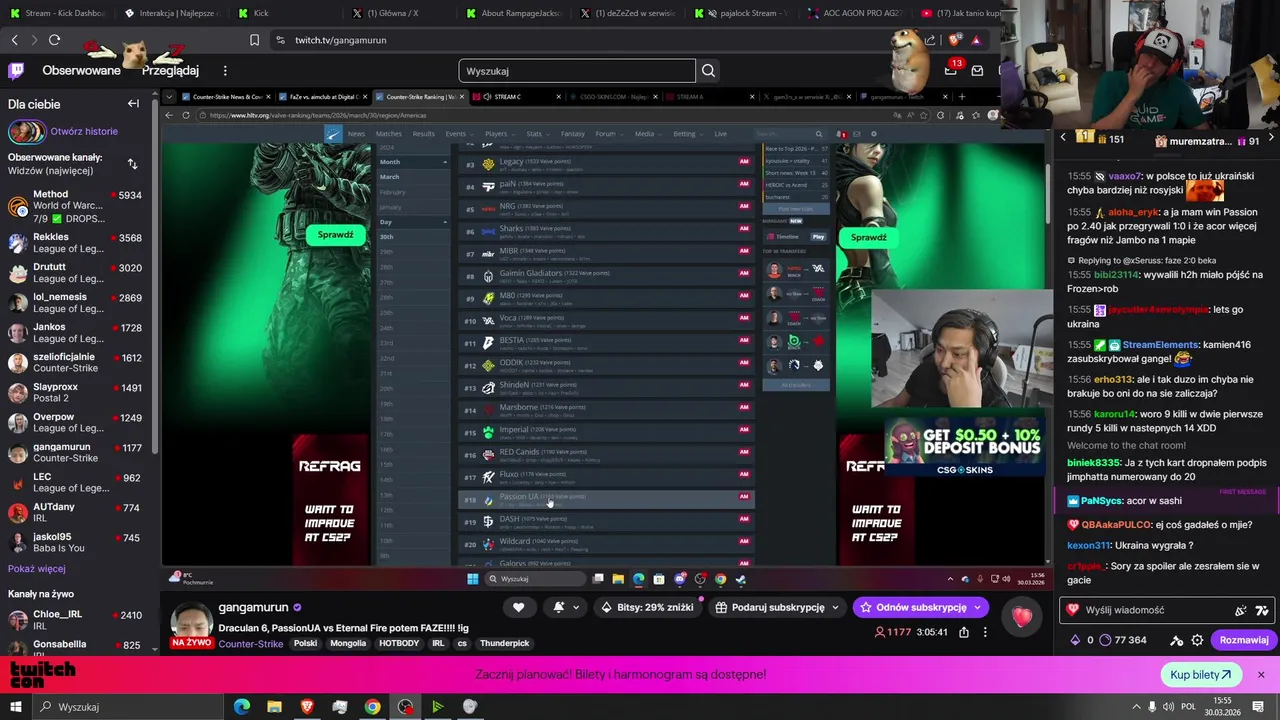The image size is (1280, 720).
Task: Click Otwórz historie link
Action: [x=84, y=131]
